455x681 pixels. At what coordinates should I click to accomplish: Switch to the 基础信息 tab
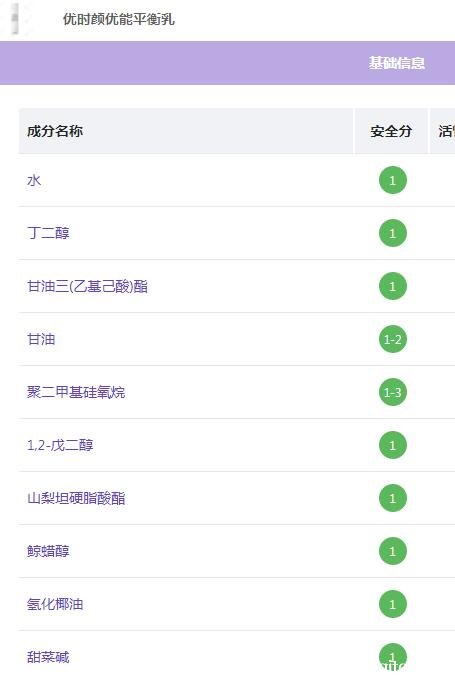(397, 63)
